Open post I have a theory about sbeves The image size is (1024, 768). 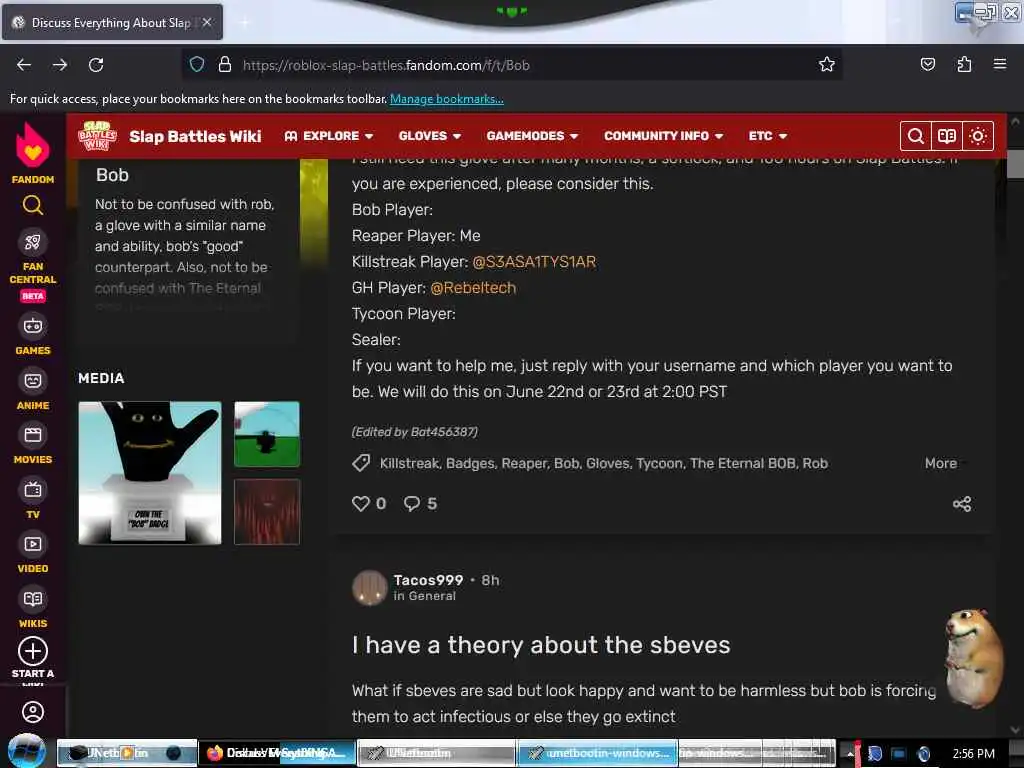click(541, 645)
